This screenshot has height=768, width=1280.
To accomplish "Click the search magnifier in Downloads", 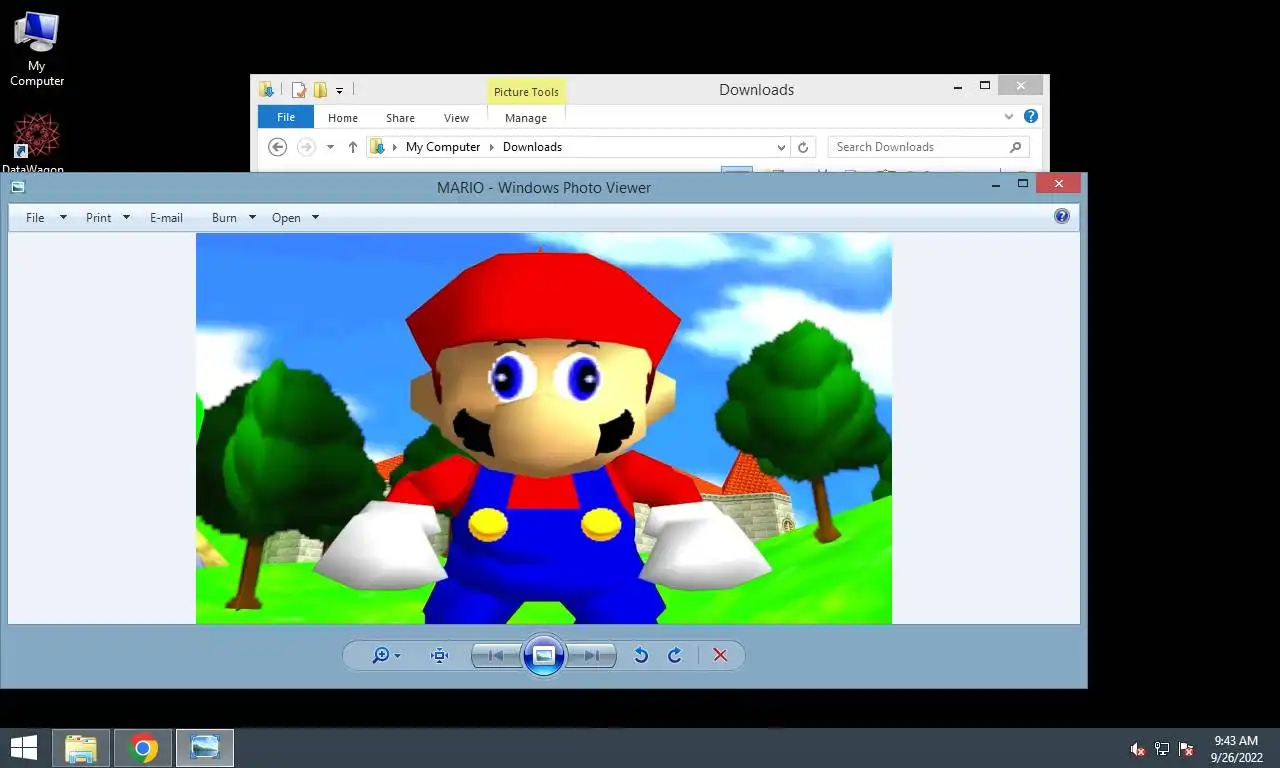I will pyautogui.click(x=1016, y=147).
